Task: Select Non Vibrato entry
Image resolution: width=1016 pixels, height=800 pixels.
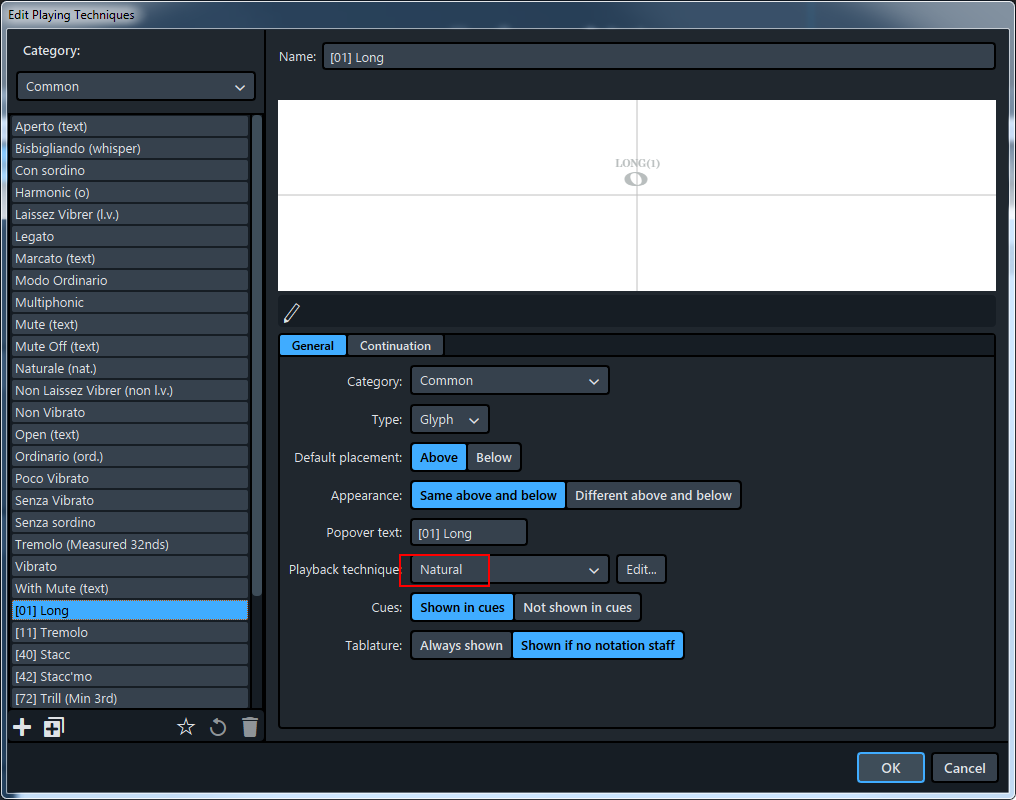Action: pos(130,413)
